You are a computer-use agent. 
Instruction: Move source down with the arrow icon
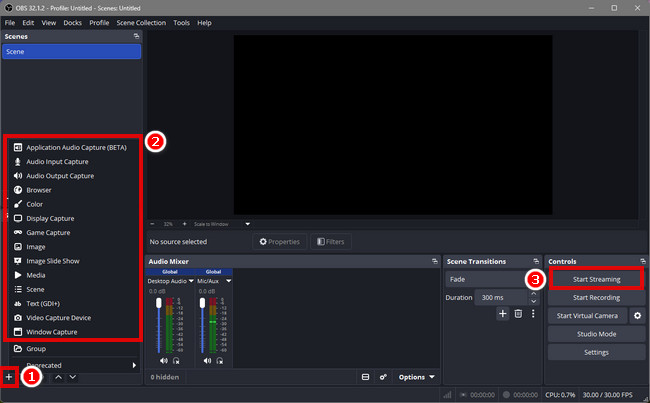[73, 377]
